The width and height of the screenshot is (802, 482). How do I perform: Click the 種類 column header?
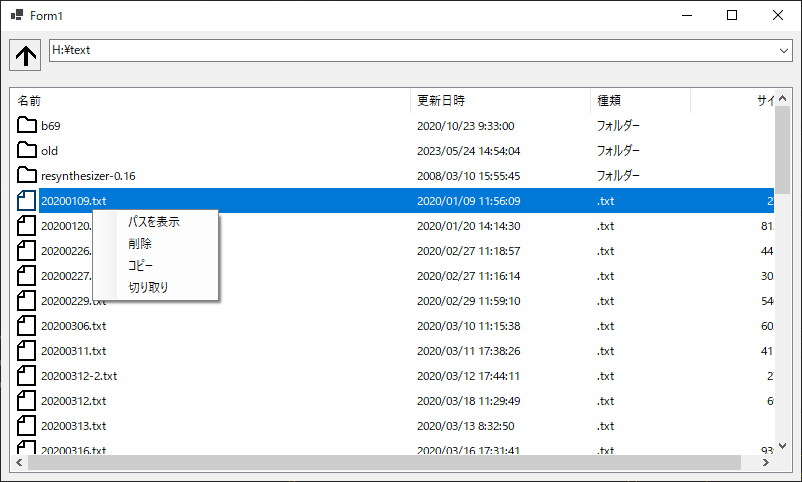640,100
